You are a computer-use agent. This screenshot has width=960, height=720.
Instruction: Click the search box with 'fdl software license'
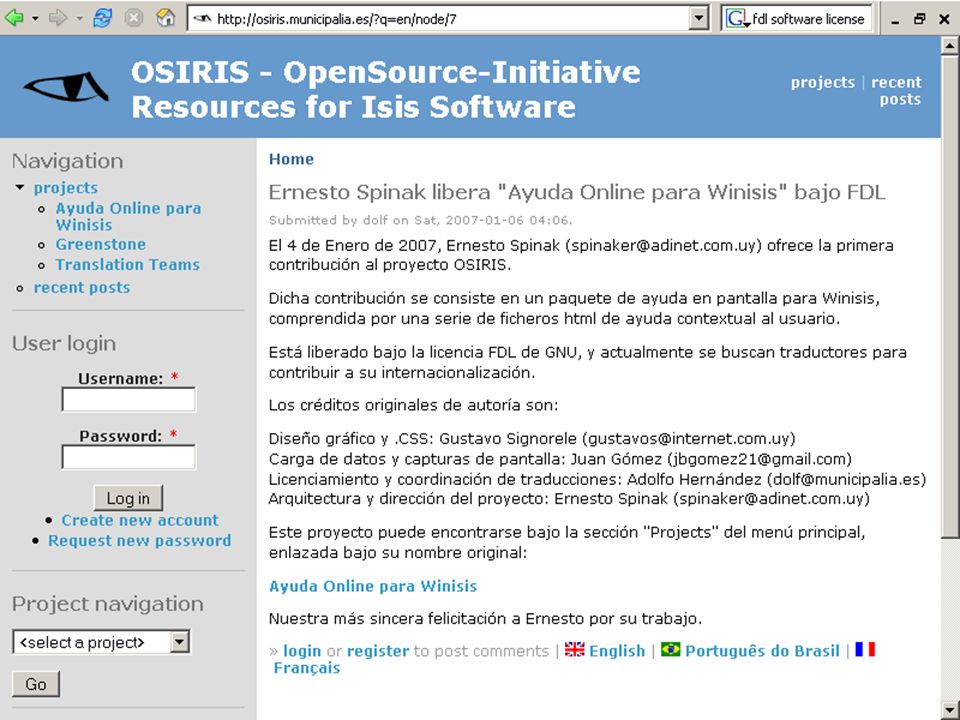point(808,19)
